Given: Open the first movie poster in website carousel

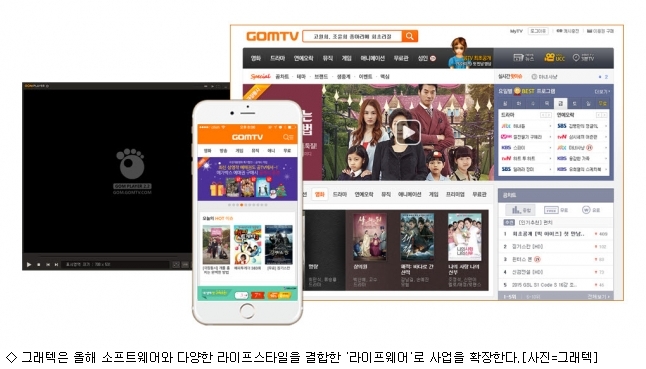Looking at the screenshot, I should tap(370, 237).
